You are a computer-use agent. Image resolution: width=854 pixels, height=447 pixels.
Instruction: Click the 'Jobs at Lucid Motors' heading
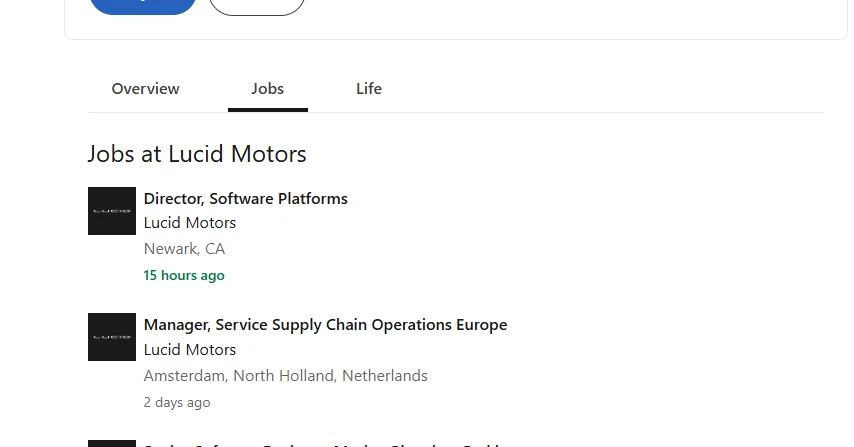(197, 154)
